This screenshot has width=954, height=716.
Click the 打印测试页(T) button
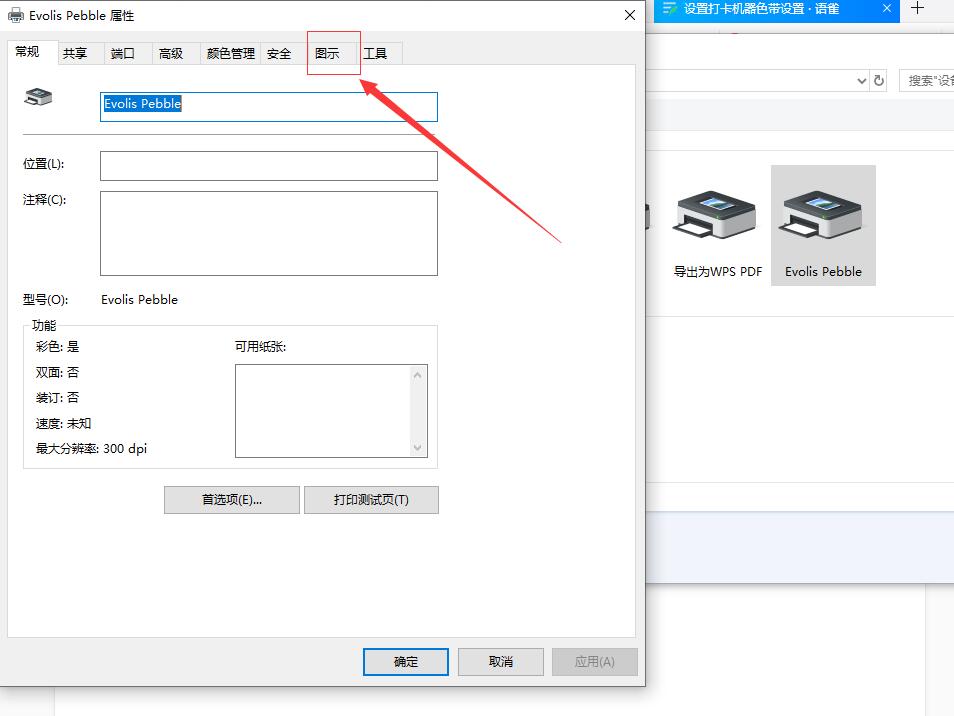pyautogui.click(x=371, y=500)
